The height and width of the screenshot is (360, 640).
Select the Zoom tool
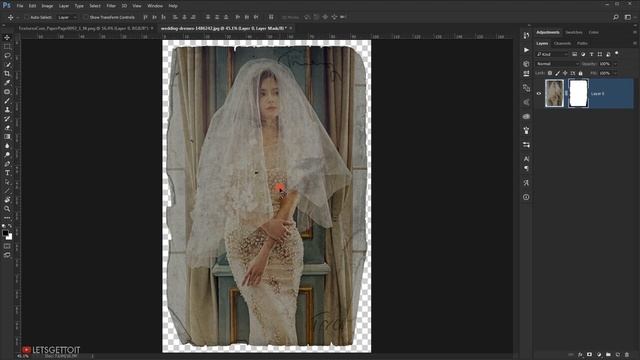coord(7,209)
